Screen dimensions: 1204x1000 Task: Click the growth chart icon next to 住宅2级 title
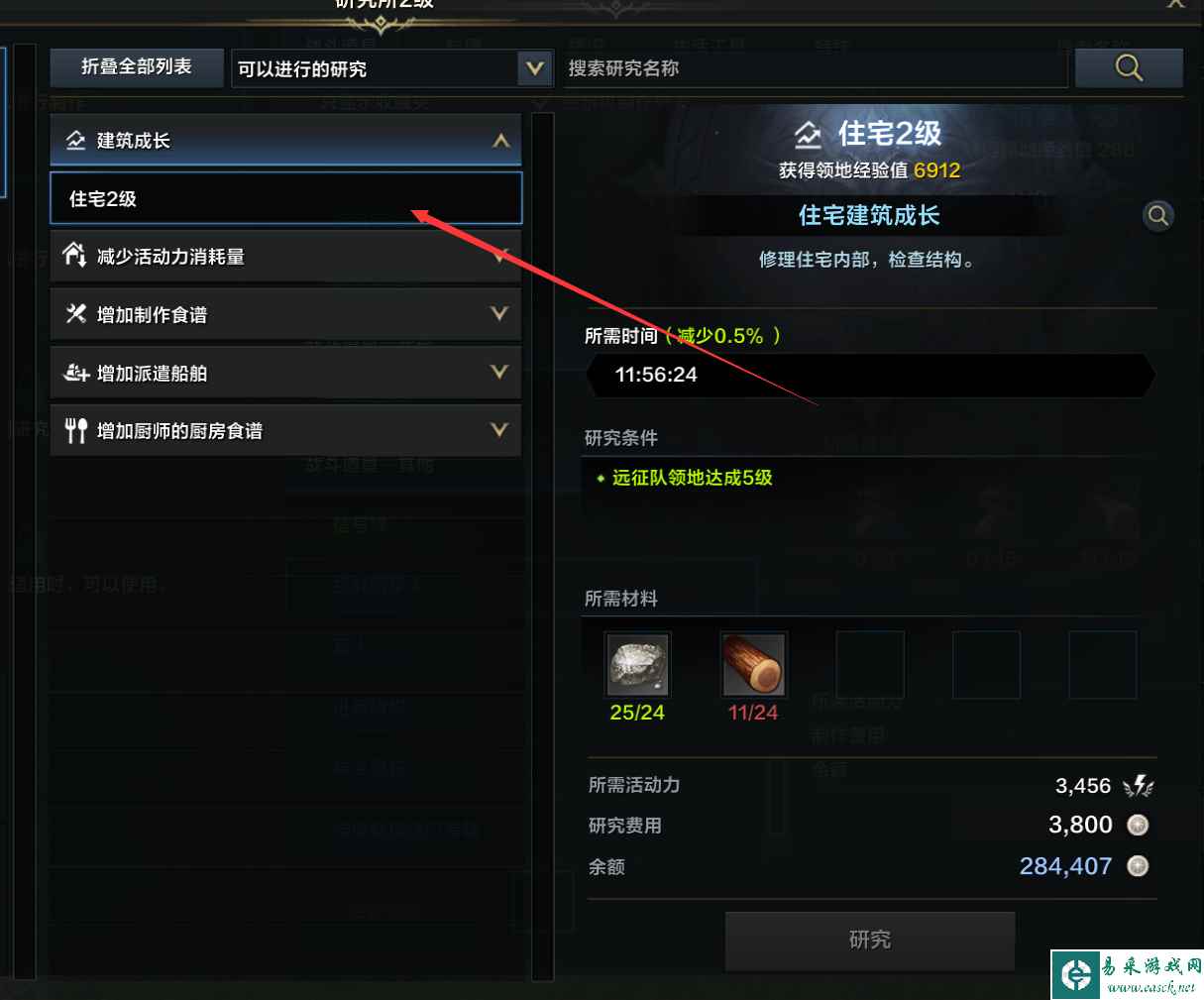click(808, 134)
